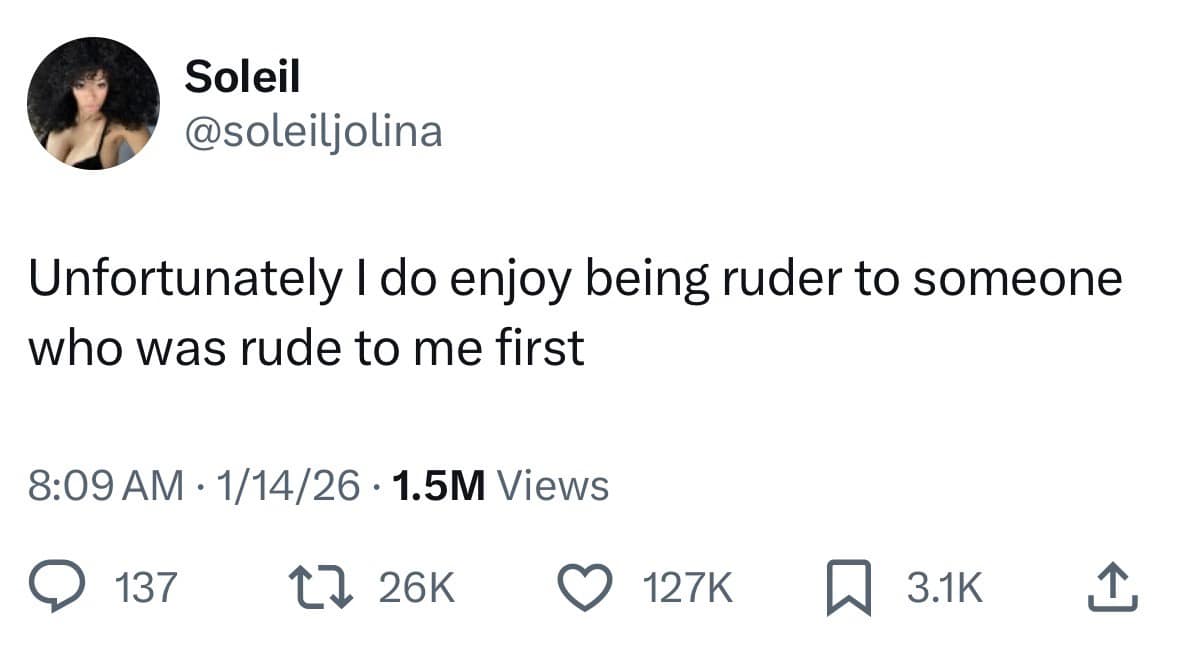1179x657 pixels.
Task: Open the 3.1K bookmarks count
Action: pyautogui.click(x=944, y=585)
